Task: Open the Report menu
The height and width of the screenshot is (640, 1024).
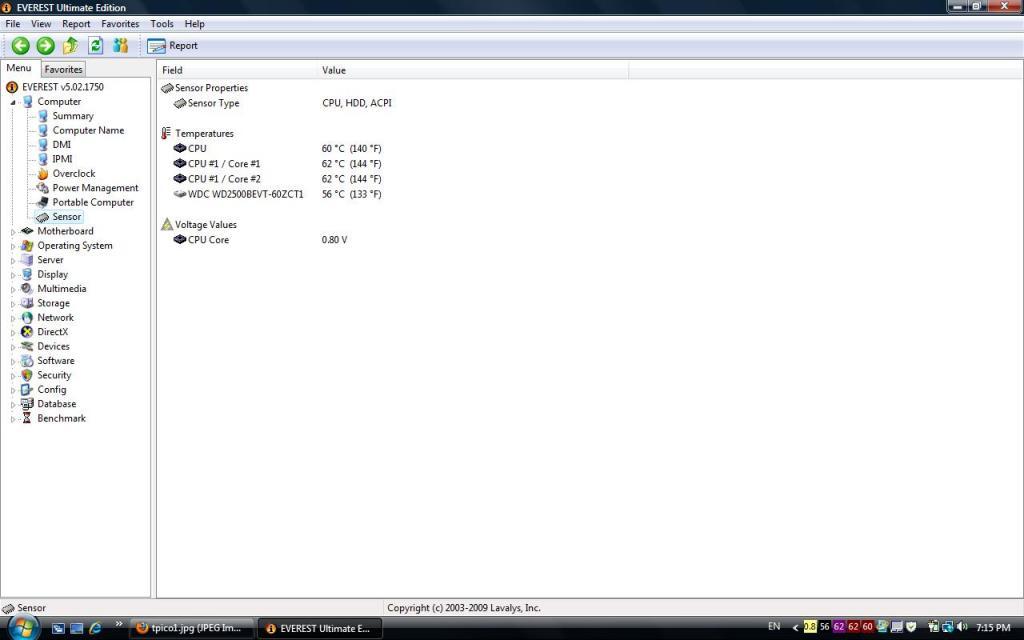Action: [76, 24]
